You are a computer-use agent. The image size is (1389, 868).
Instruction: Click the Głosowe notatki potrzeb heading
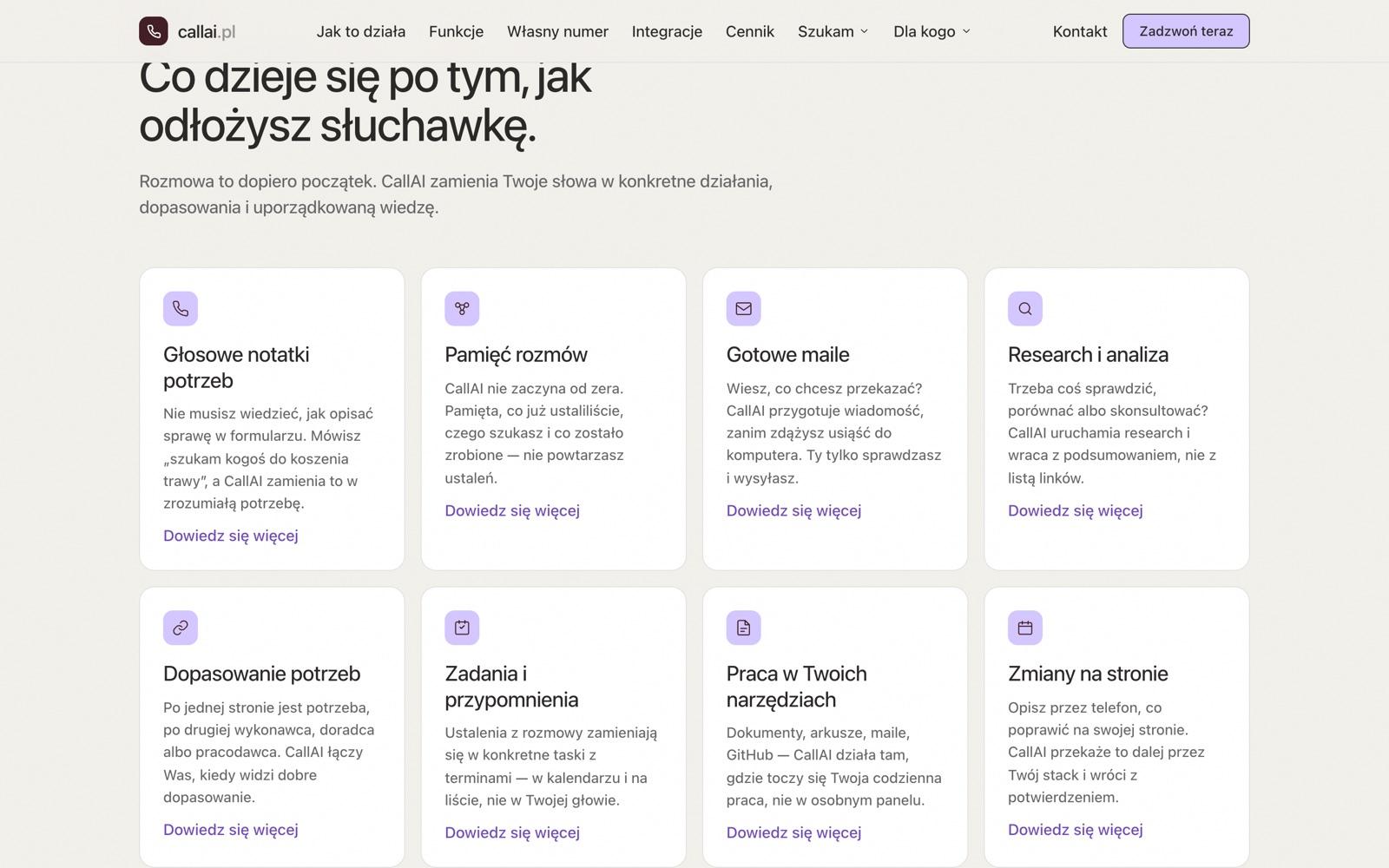point(236,367)
